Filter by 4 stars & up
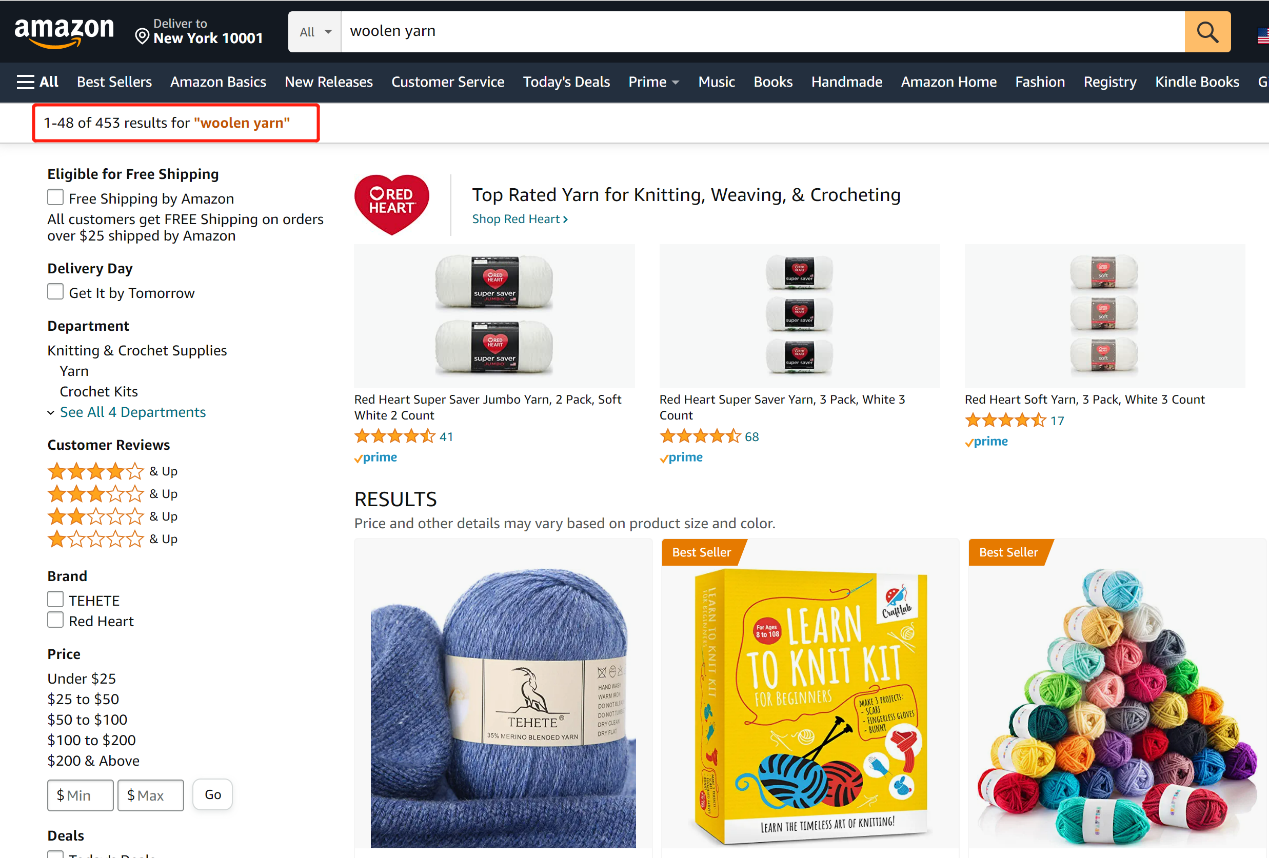1269x858 pixels. [x=96, y=471]
